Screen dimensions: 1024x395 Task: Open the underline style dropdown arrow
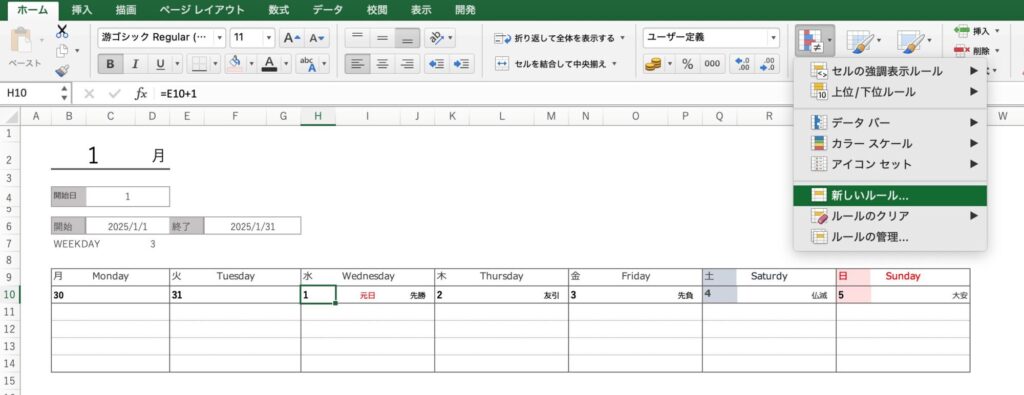pos(177,64)
